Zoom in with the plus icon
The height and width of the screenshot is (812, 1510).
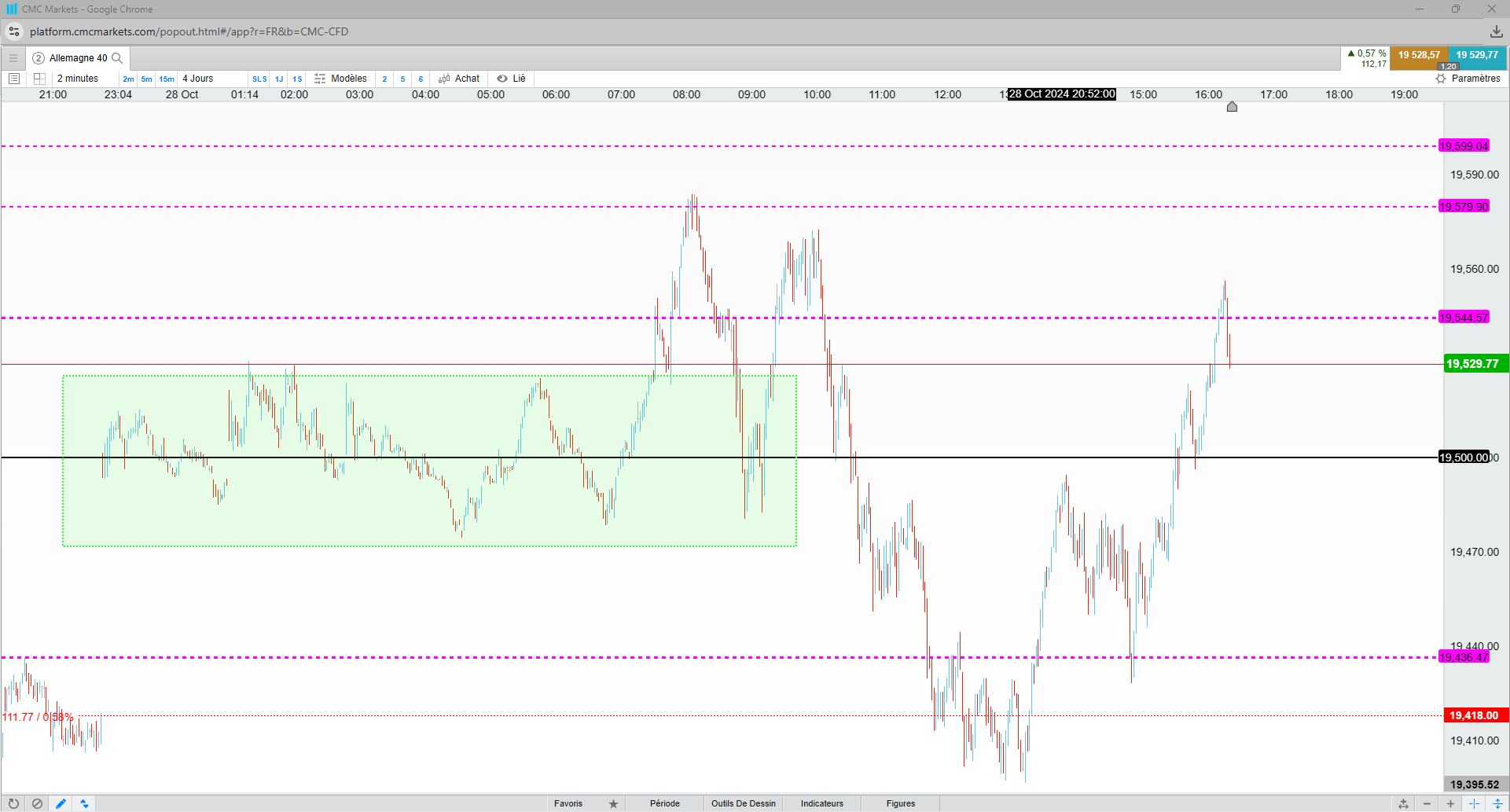click(x=1450, y=803)
